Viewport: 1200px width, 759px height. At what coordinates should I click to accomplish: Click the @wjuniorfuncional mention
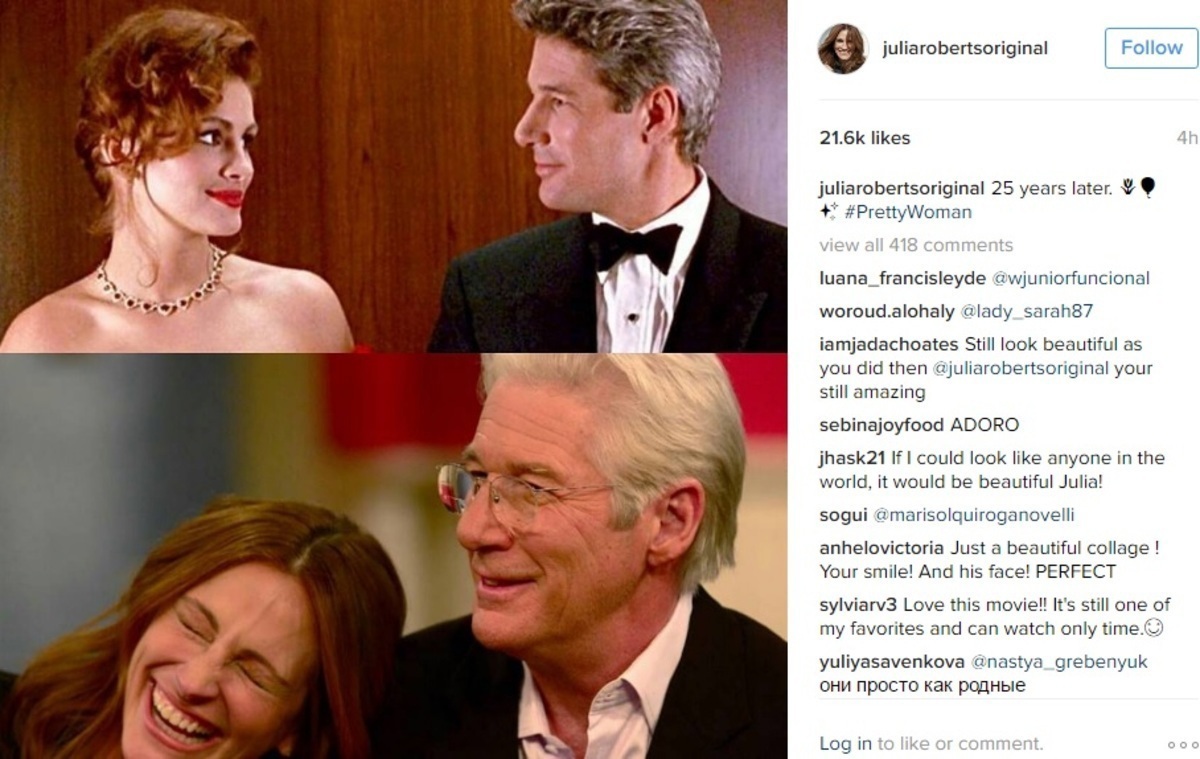coord(1071,278)
